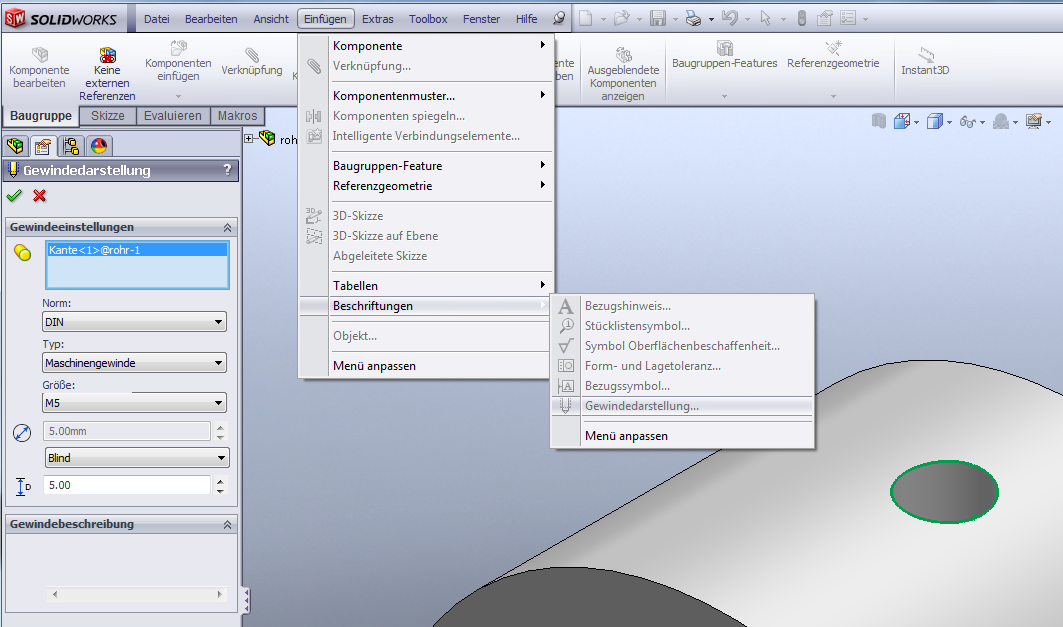Open the ConfigurationManager tab icon

point(71,146)
